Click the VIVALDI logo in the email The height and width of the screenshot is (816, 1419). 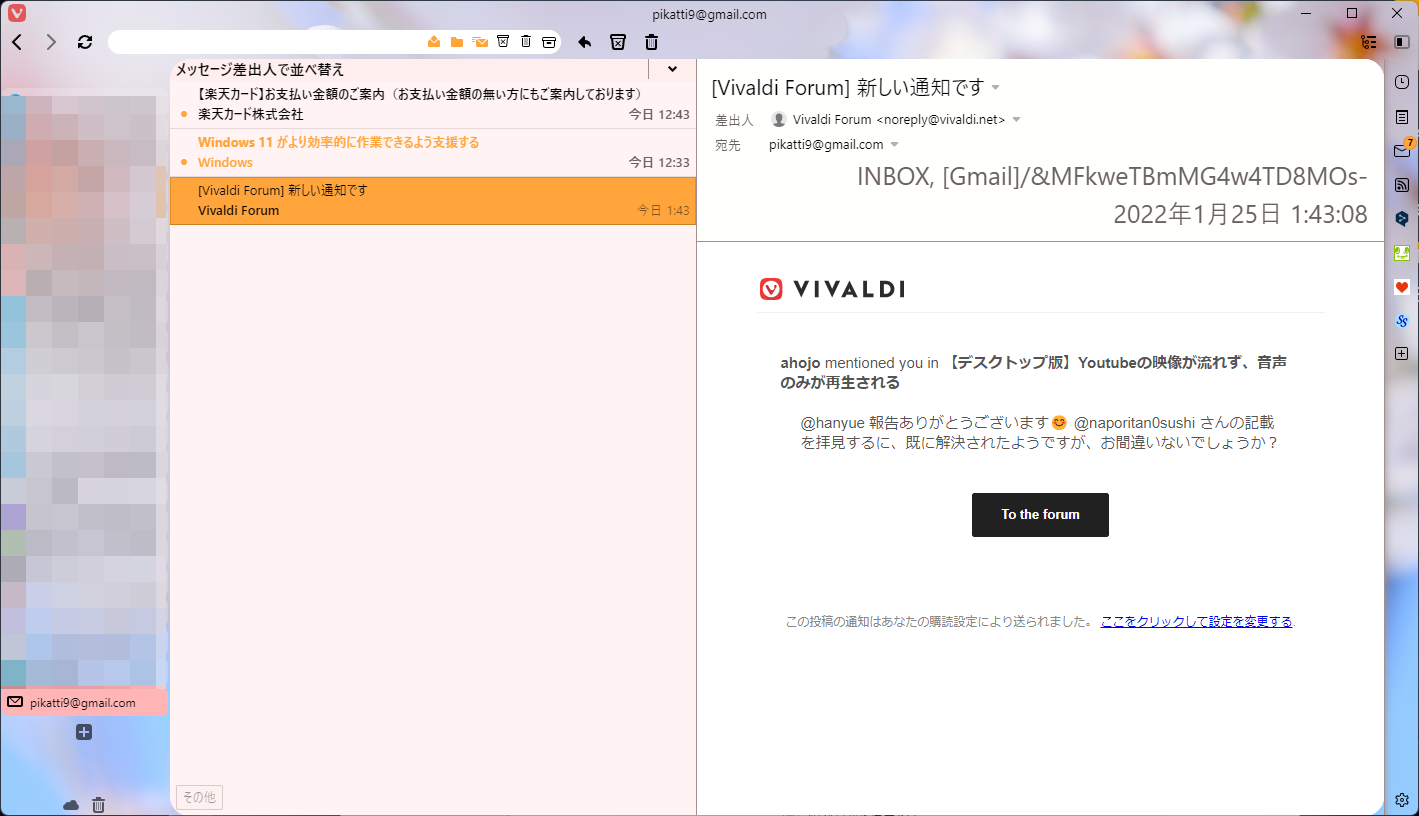click(832, 289)
